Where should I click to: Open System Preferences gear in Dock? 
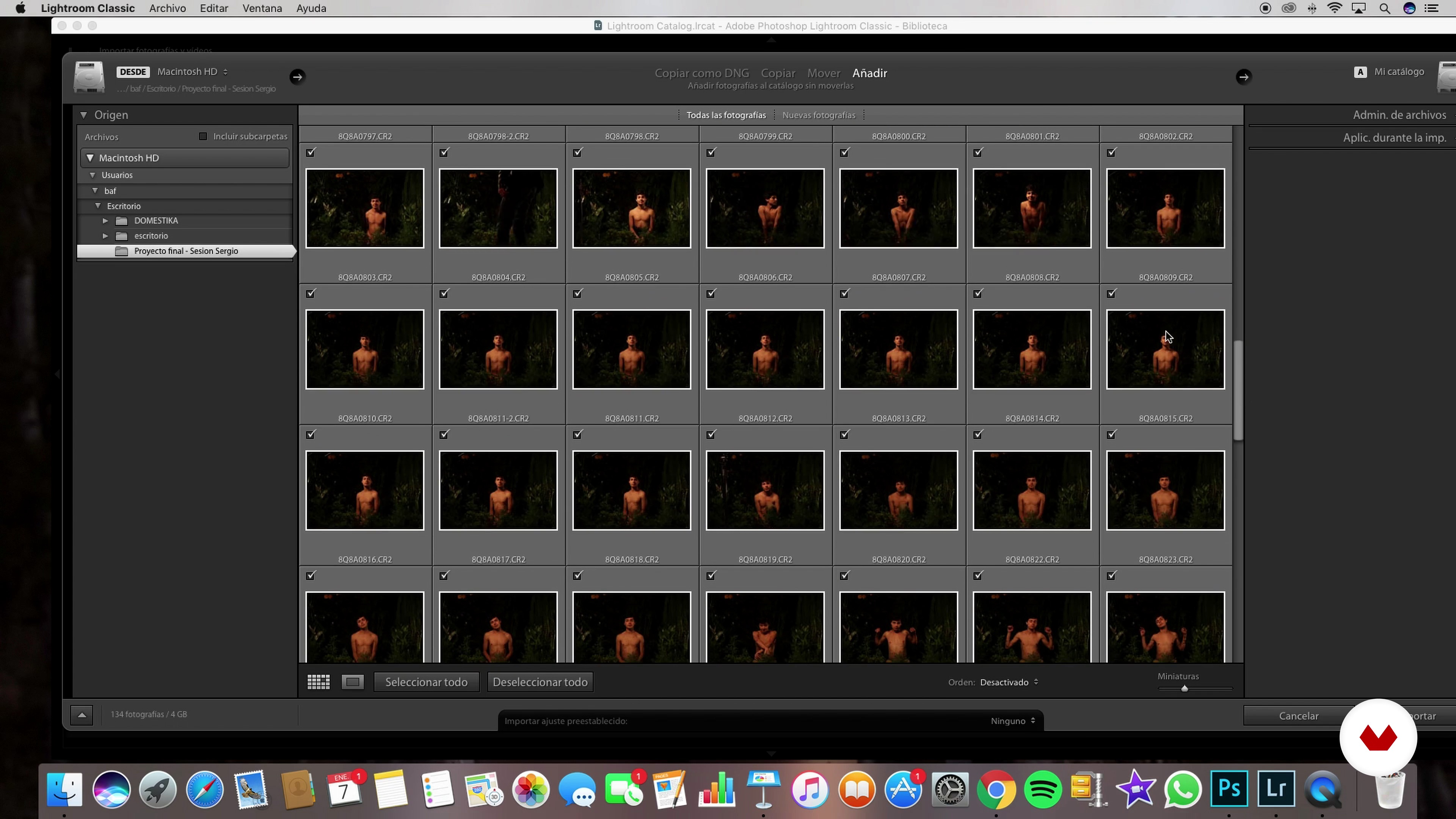pos(949,789)
